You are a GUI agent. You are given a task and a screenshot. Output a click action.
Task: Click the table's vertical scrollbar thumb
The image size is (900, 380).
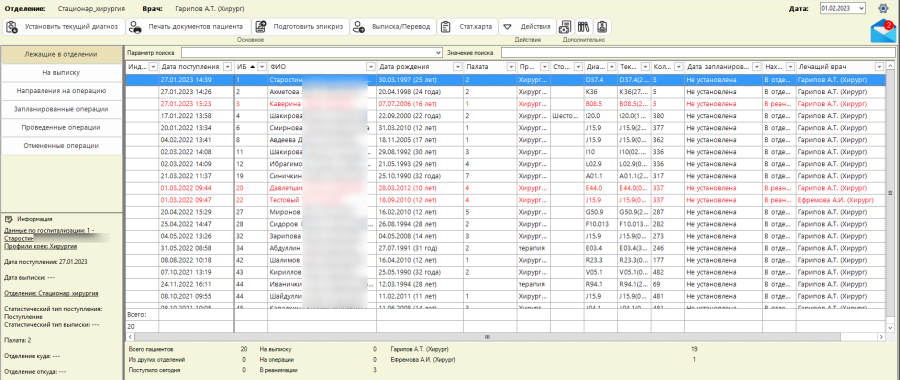point(890,193)
